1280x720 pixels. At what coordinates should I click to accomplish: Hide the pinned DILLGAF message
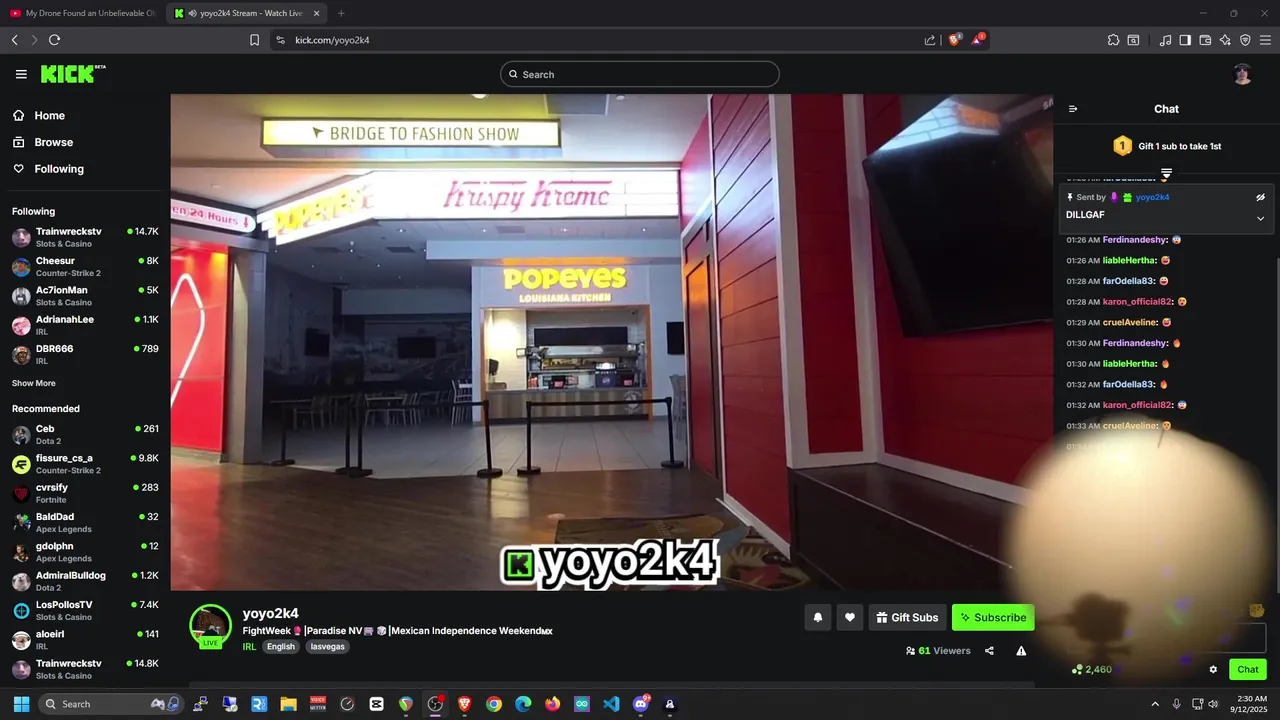(x=1260, y=197)
